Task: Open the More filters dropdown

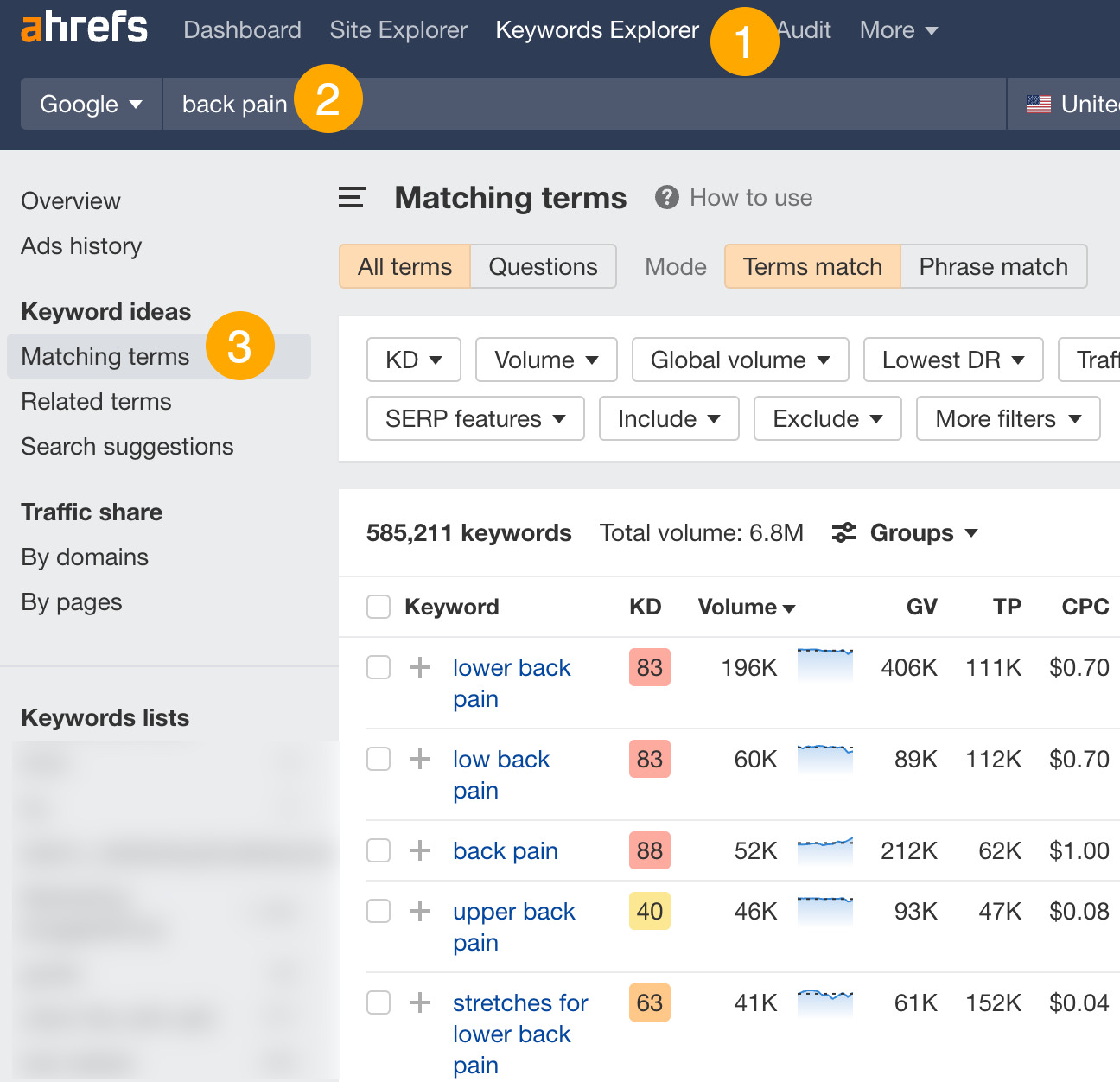Action: [x=1008, y=418]
